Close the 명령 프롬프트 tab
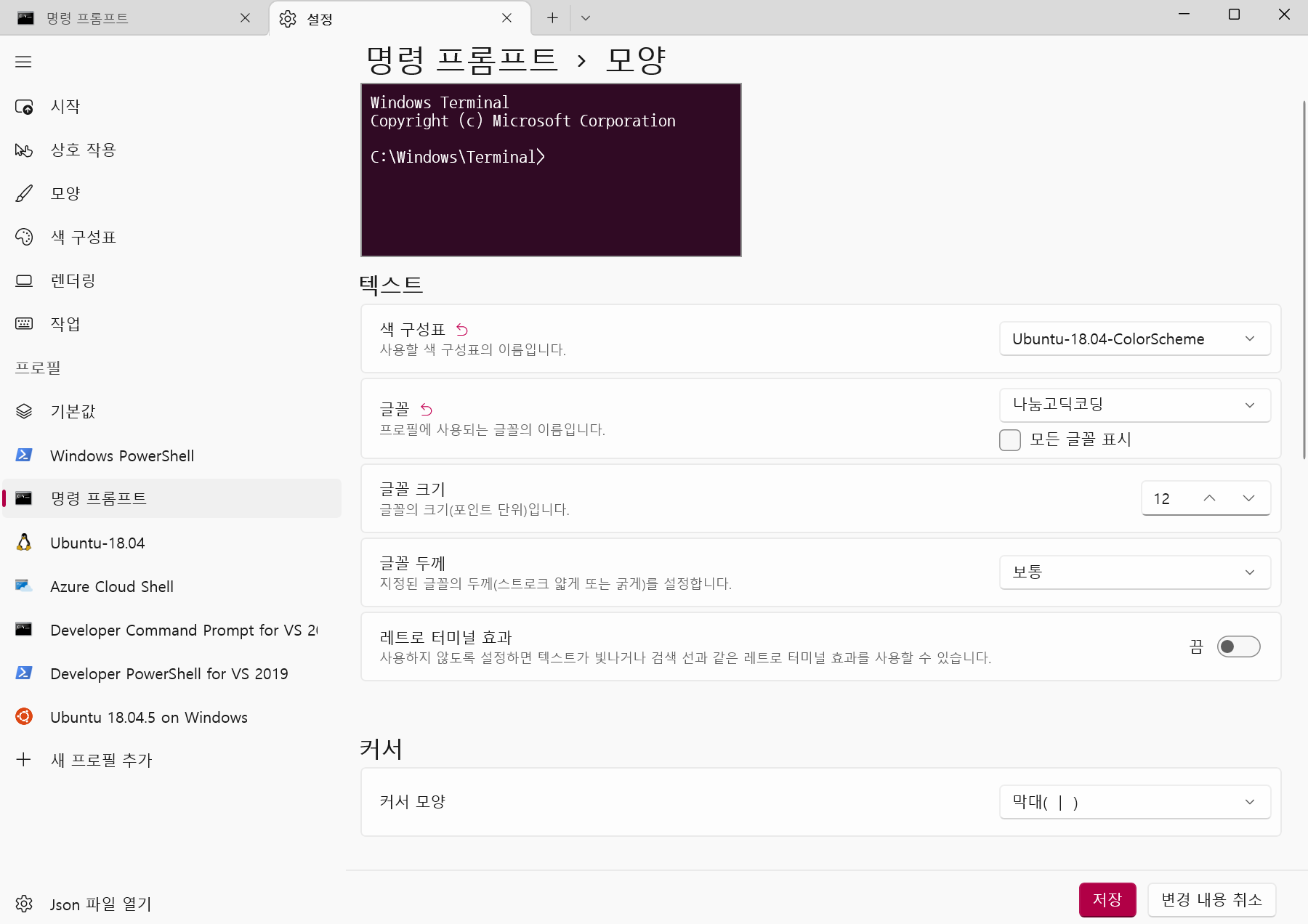 (246, 18)
